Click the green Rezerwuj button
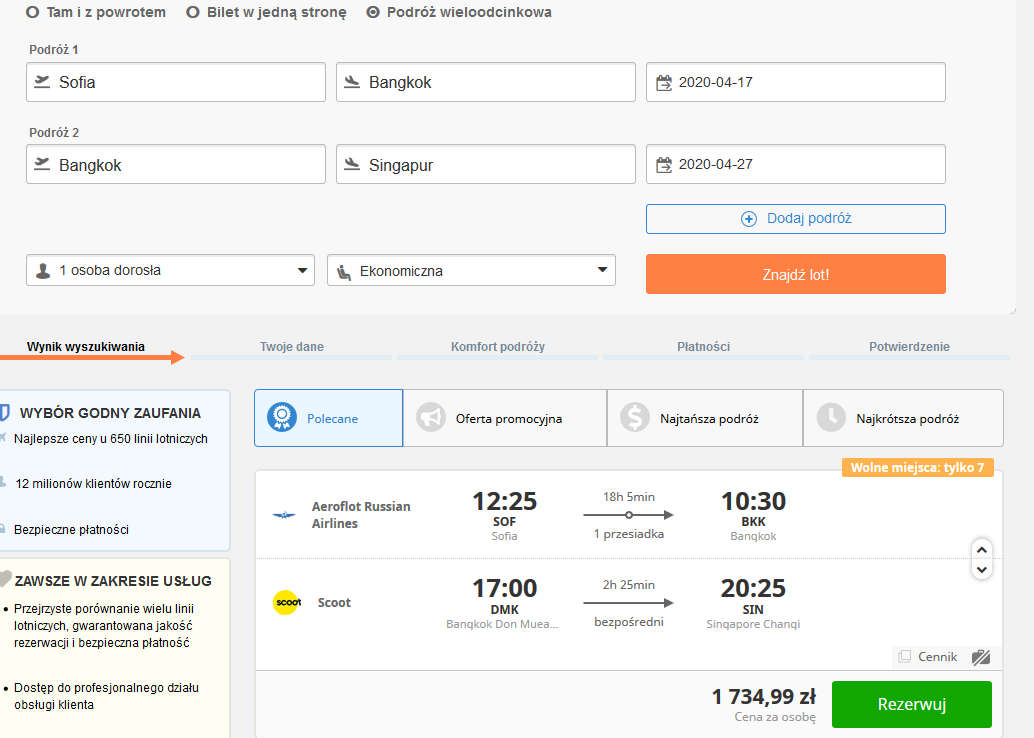This screenshot has height=738, width=1034. click(912, 704)
